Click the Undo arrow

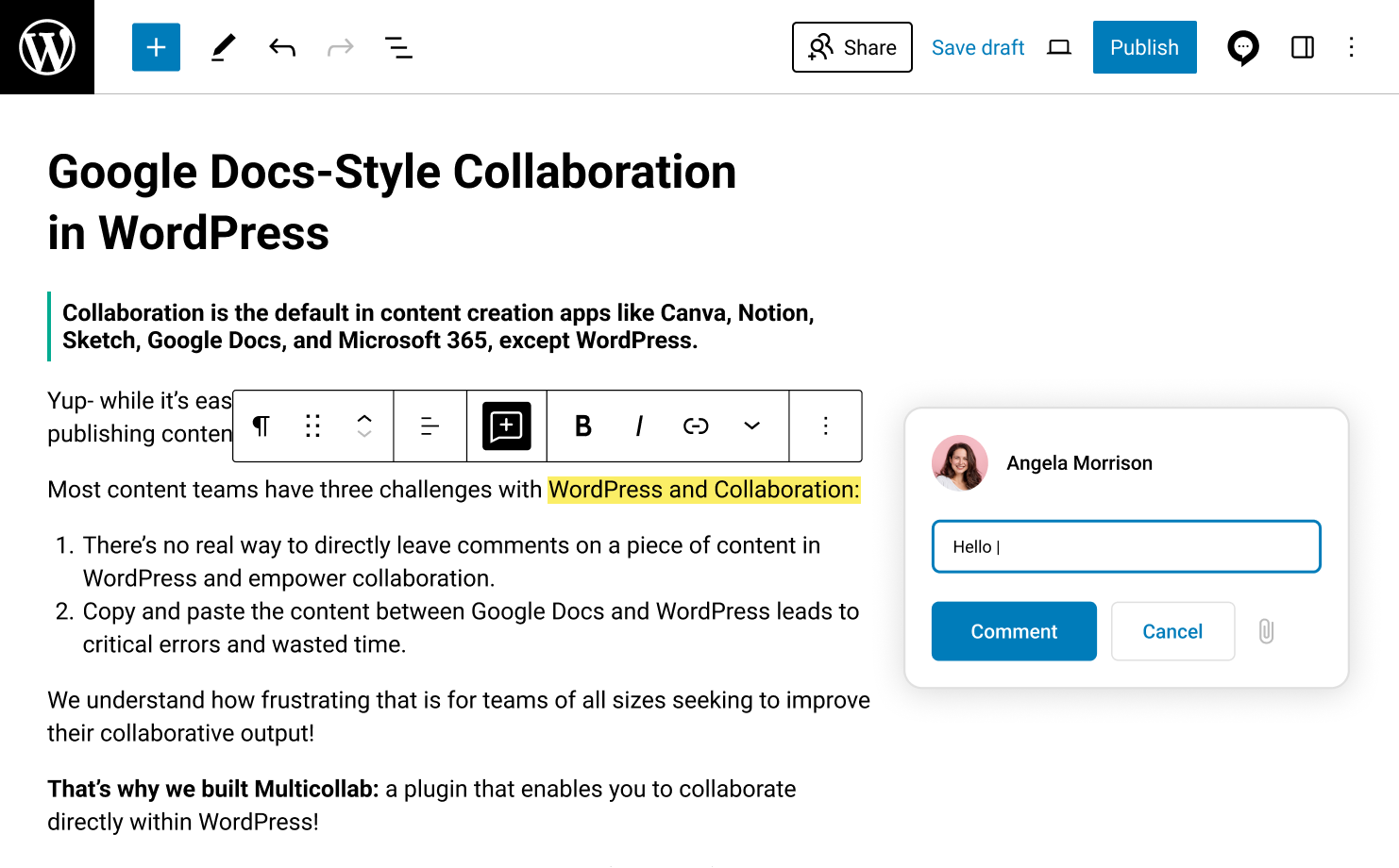tap(282, 47)
